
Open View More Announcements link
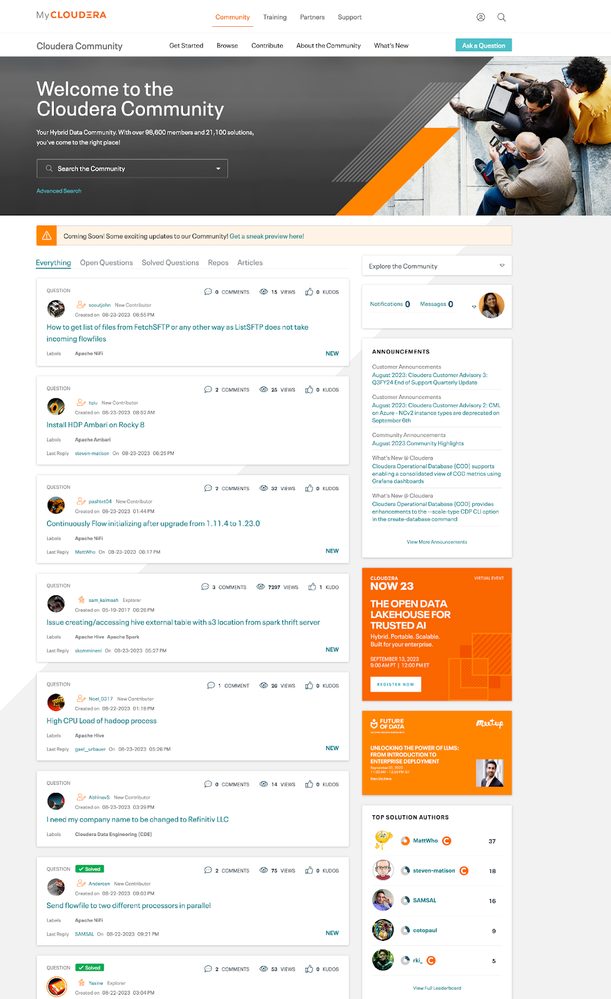[437, 542]
